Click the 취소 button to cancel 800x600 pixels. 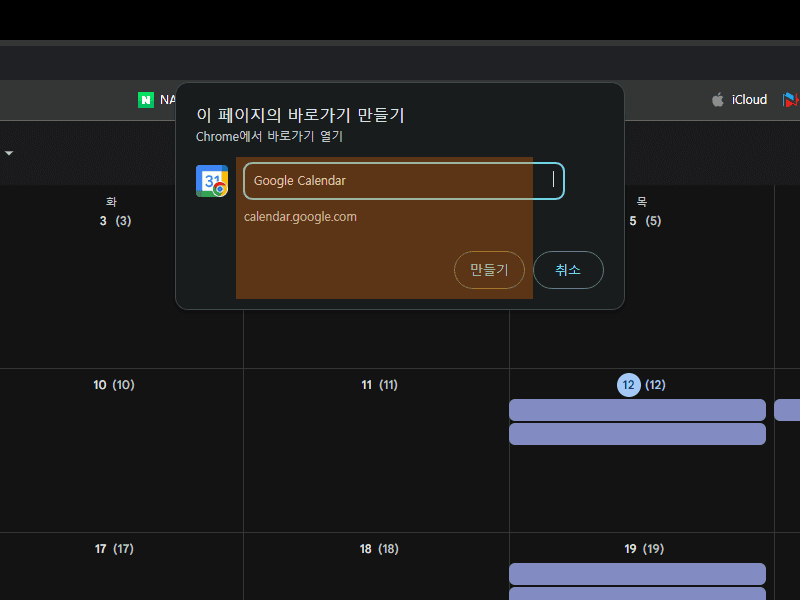(568, 270)
